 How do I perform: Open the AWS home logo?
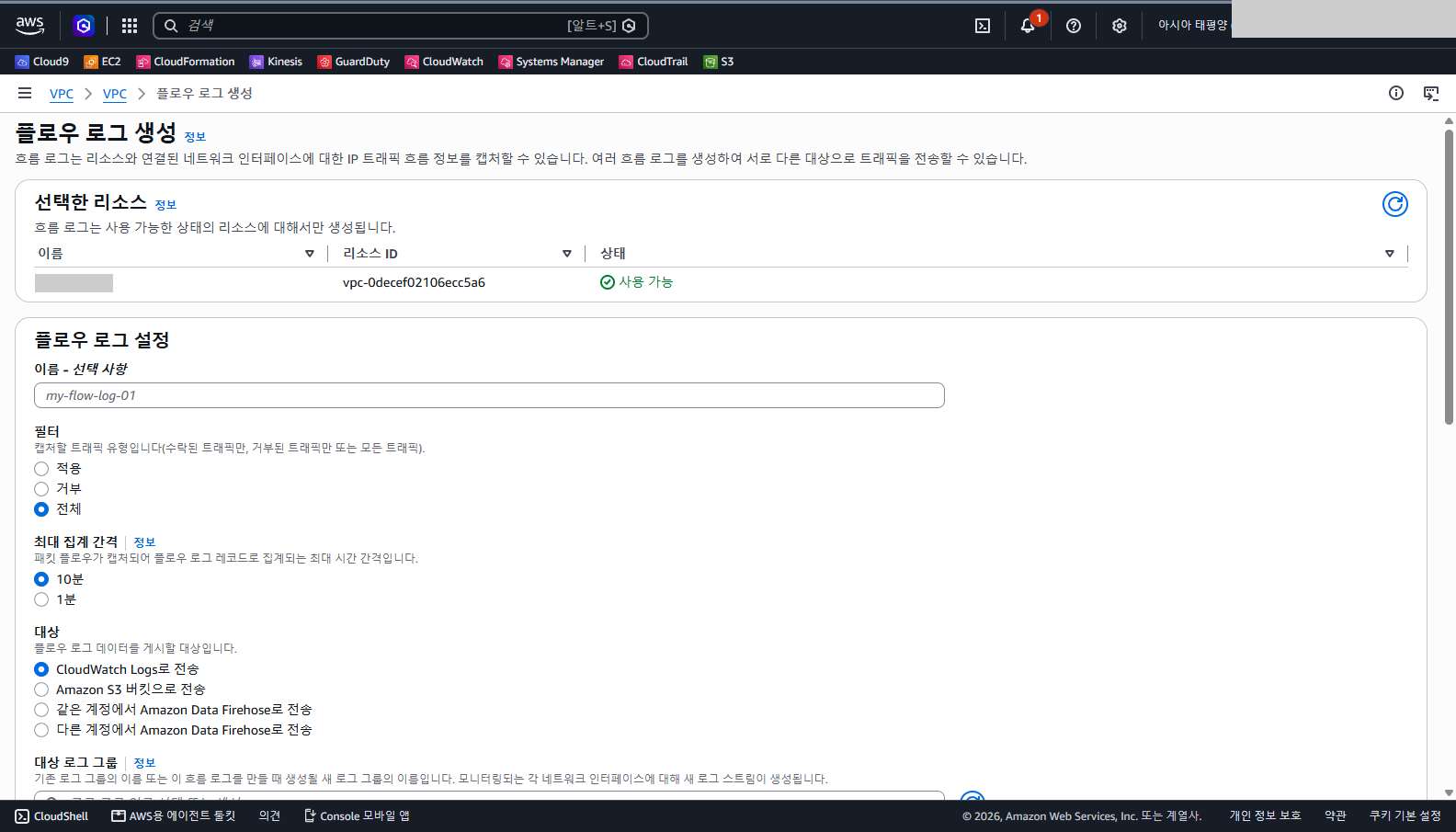point(30,26)
